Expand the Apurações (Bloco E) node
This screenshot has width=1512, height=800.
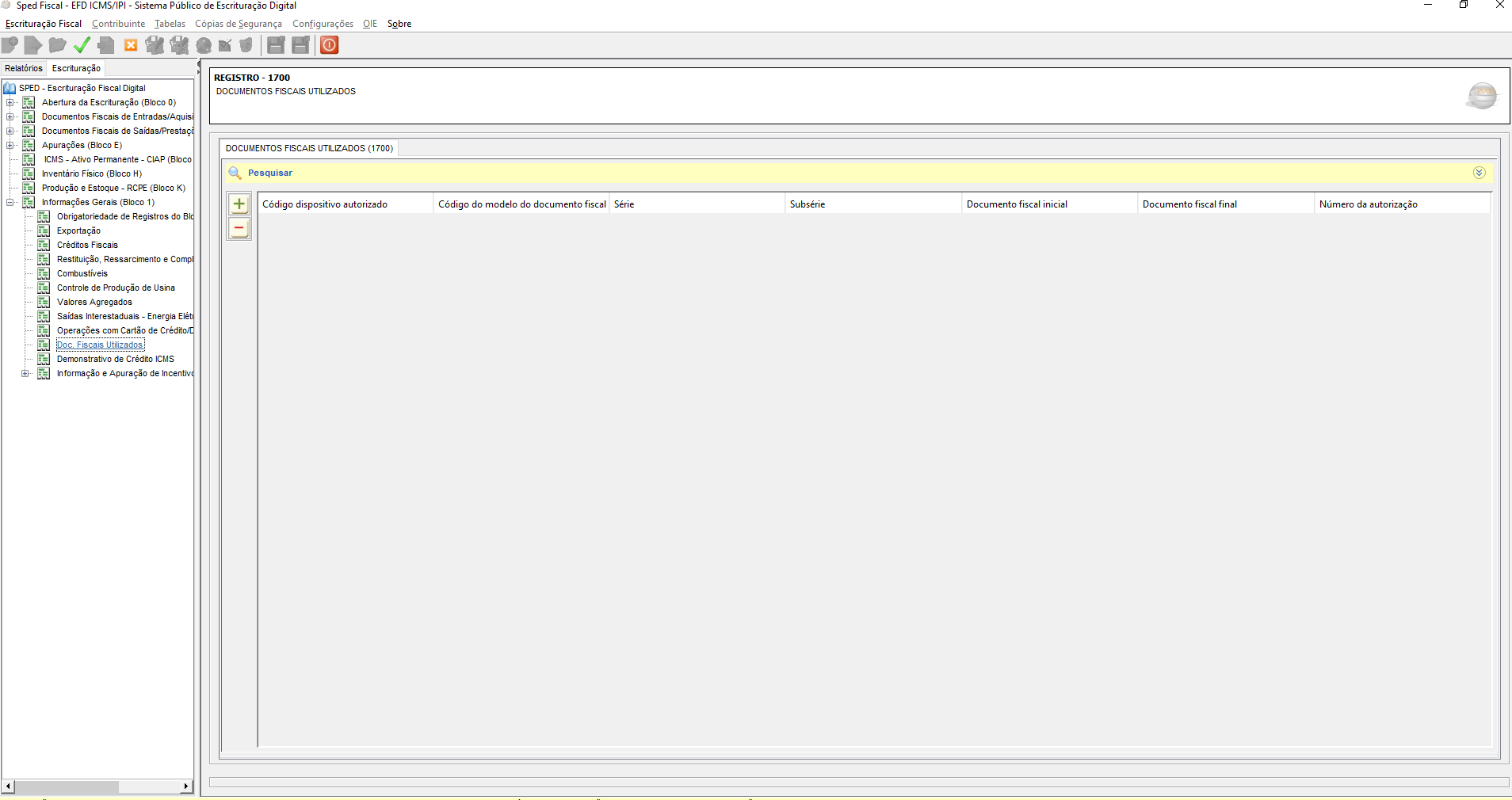point(10,145)
